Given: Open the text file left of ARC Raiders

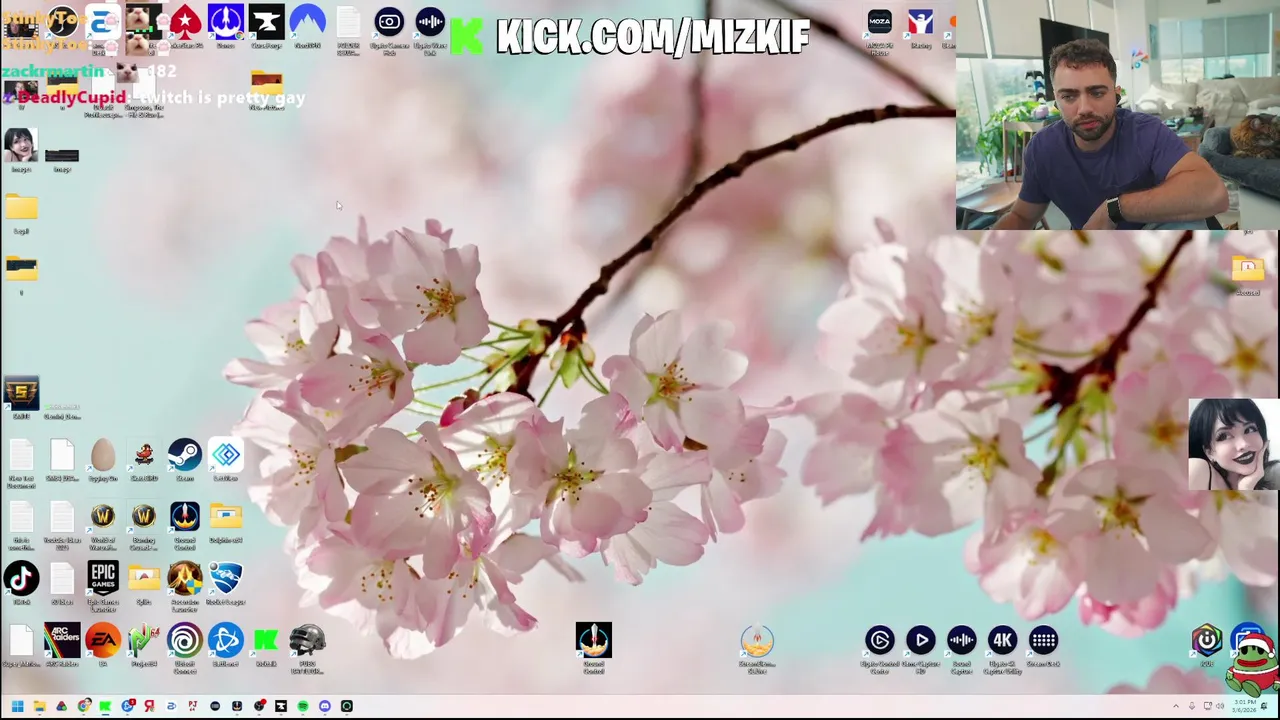Looking at the screenshot, I should pos(21,640).
